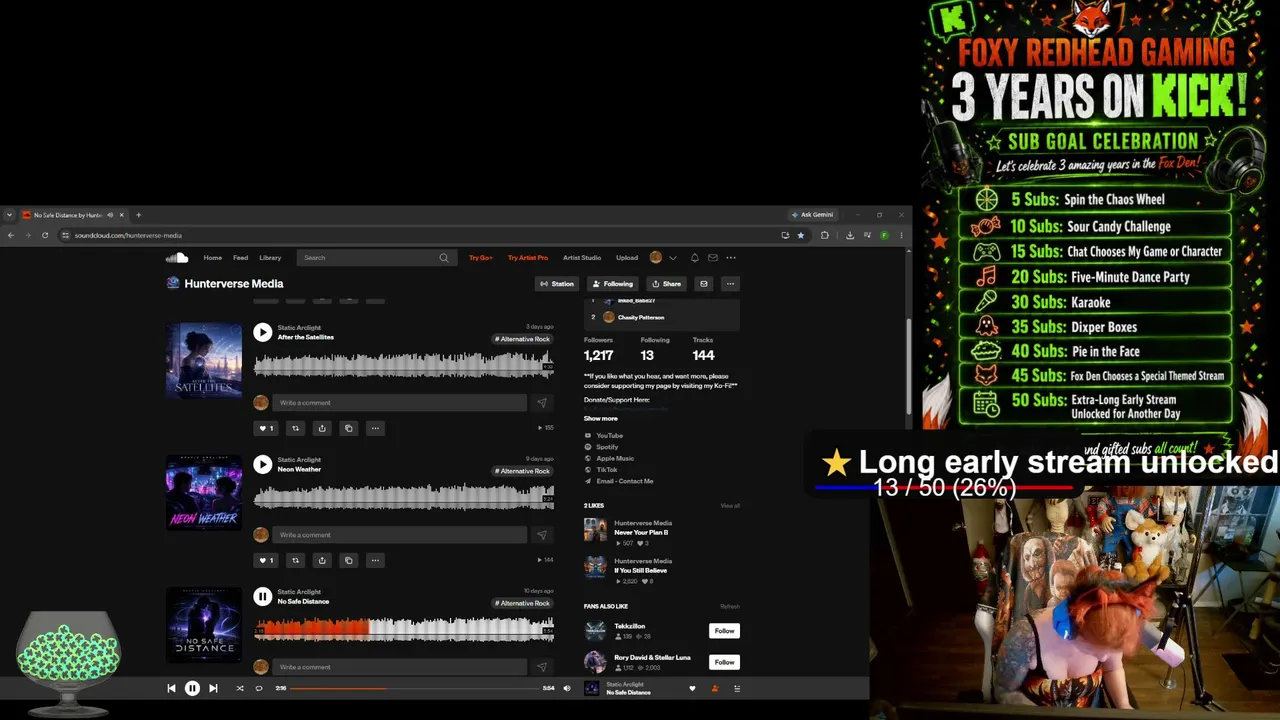Image resolution: width=1280 pixels, height=720 pixels.
Task: Toggle repeat in the player bar
Action: click(259, 688)
